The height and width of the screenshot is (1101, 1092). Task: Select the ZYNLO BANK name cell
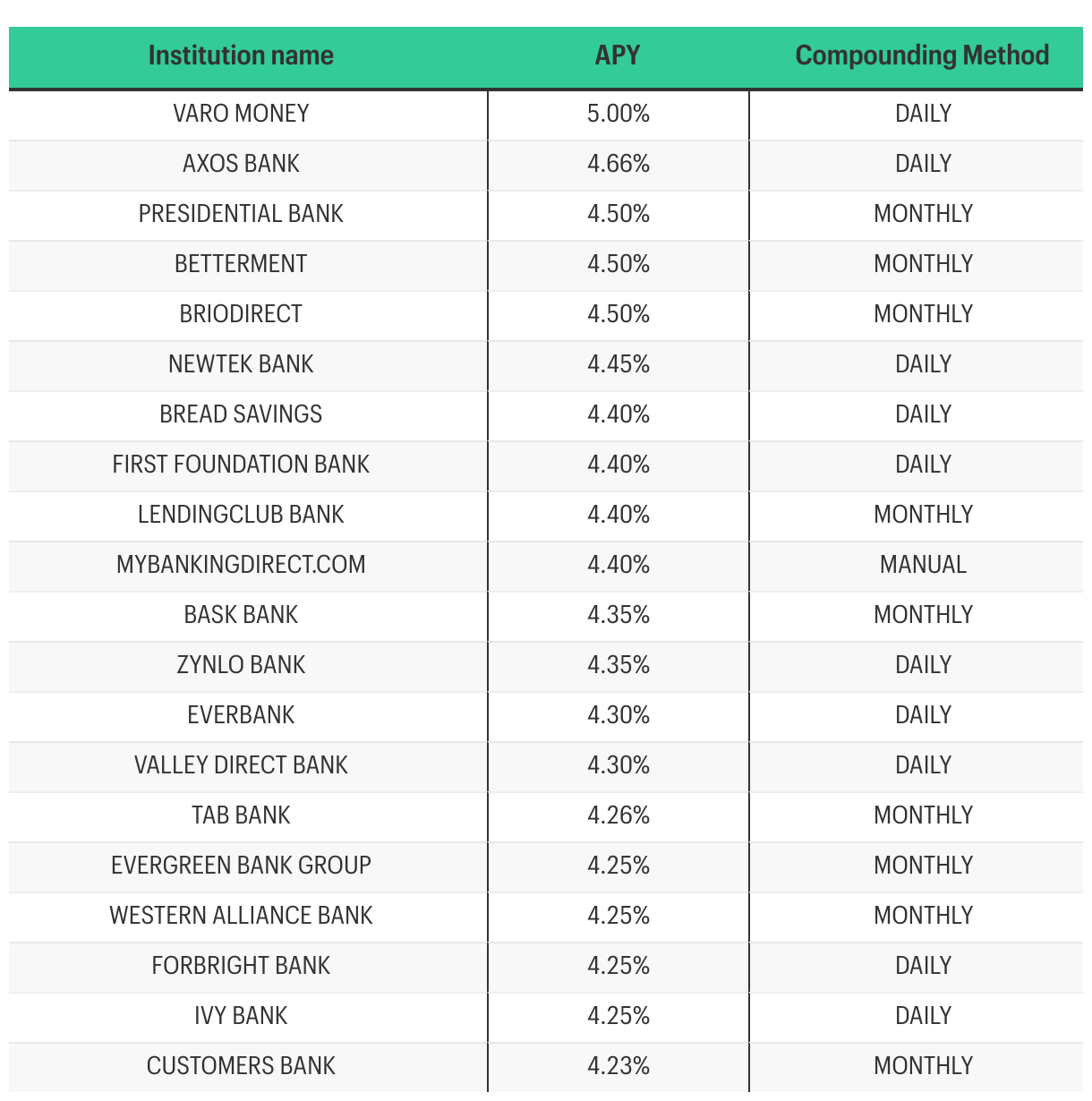[241, 665]
